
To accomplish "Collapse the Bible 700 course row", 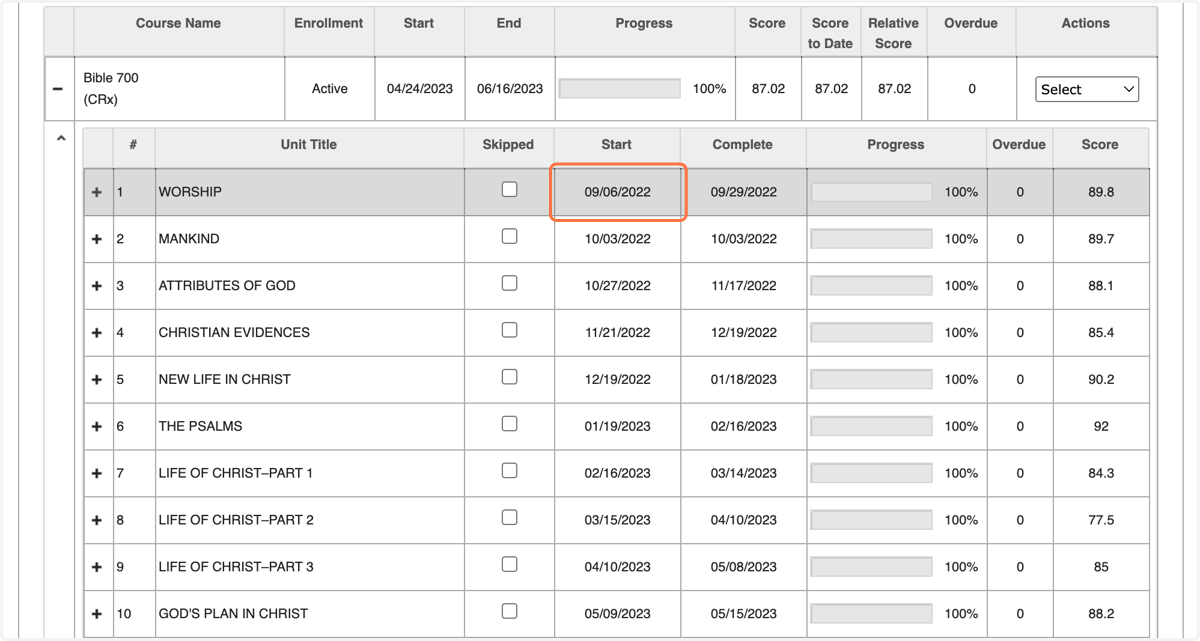I will coord(58,89).
